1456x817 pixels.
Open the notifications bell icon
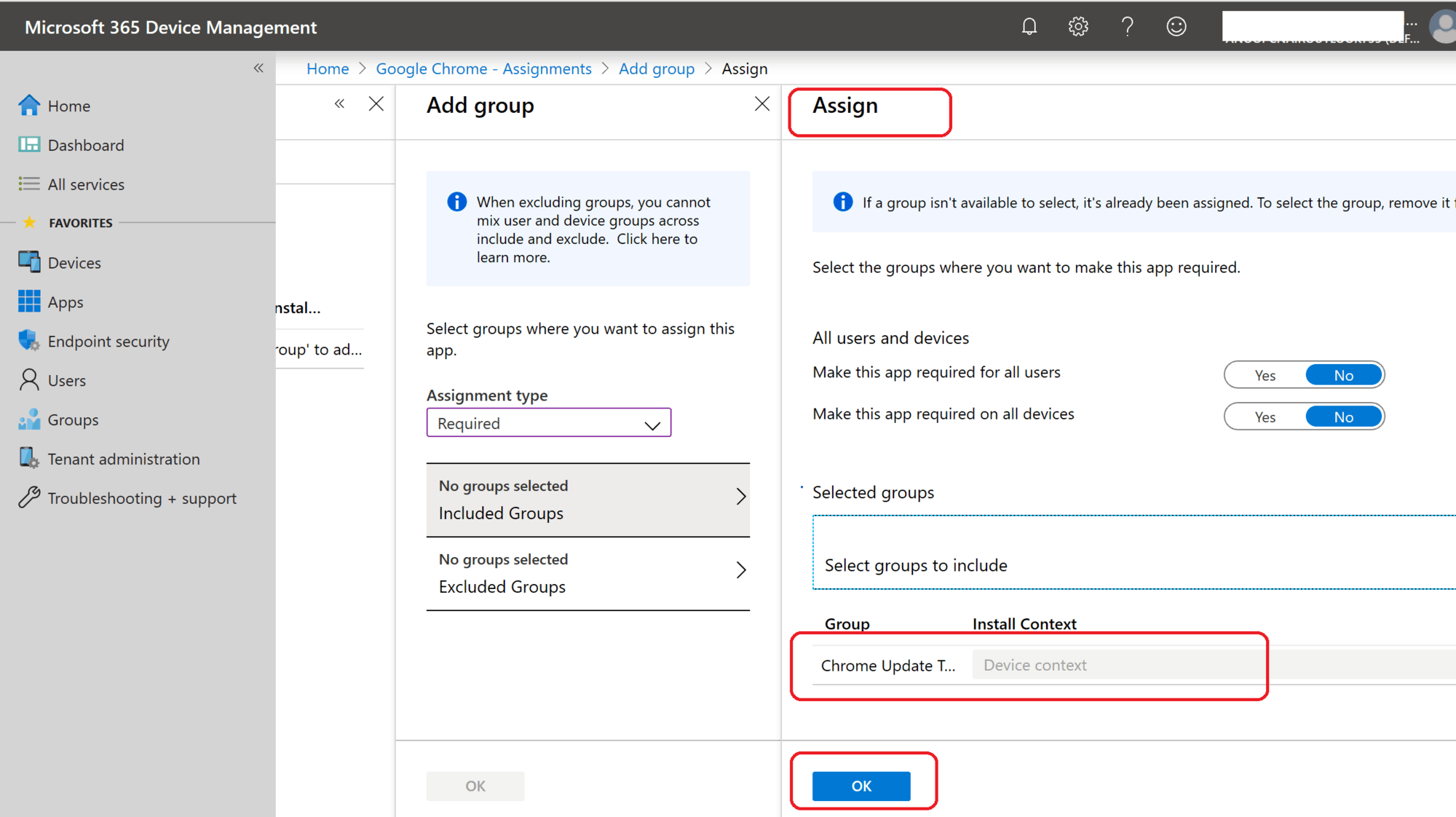click(x=1029, y=27)
